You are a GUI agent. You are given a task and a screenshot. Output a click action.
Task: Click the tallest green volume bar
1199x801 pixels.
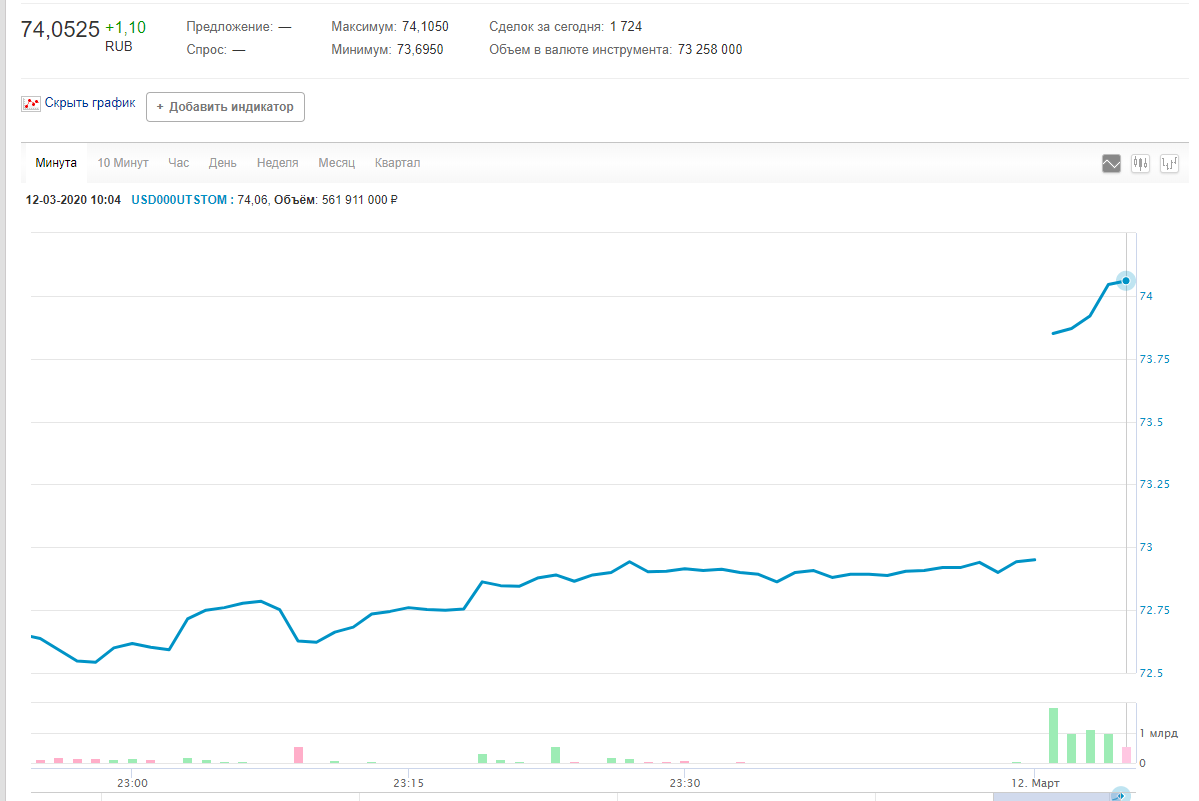click(1053, 735)
